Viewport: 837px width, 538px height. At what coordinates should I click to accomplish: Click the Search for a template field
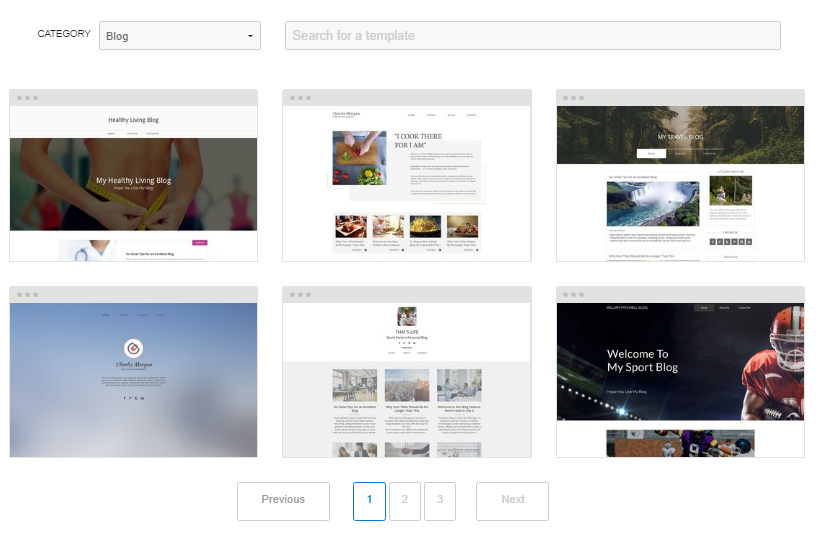533,36
